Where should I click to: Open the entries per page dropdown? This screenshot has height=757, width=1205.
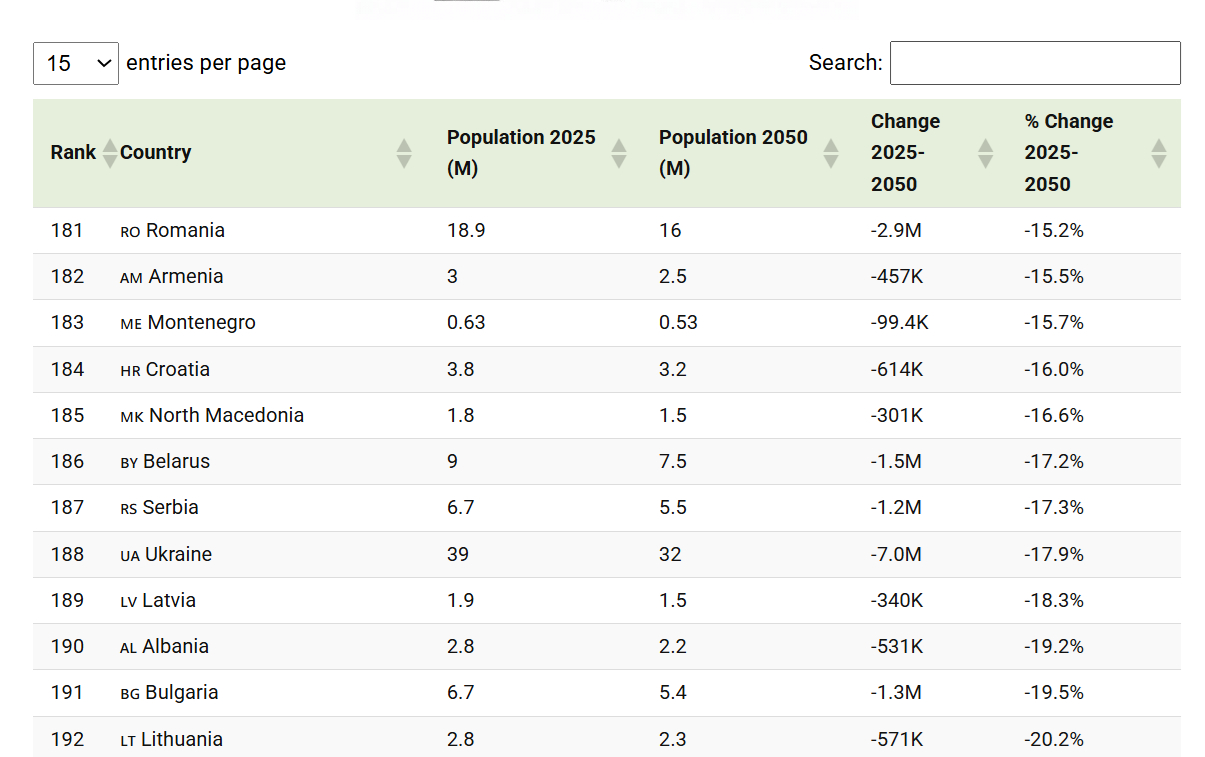point(76,63)
